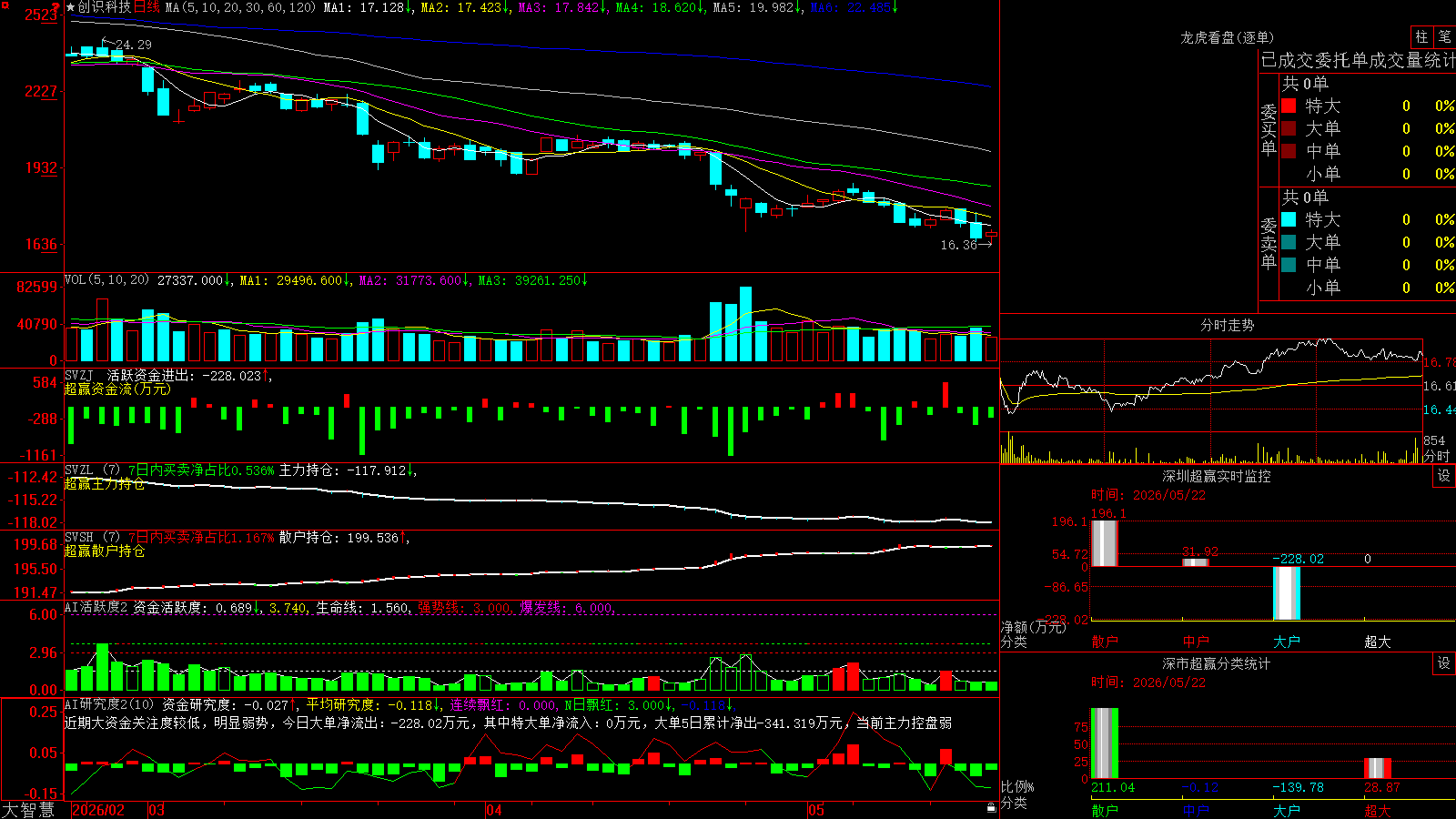
Task: Click the teal 中单 sell-order swatch
Action: click(x=1289, y=264)
